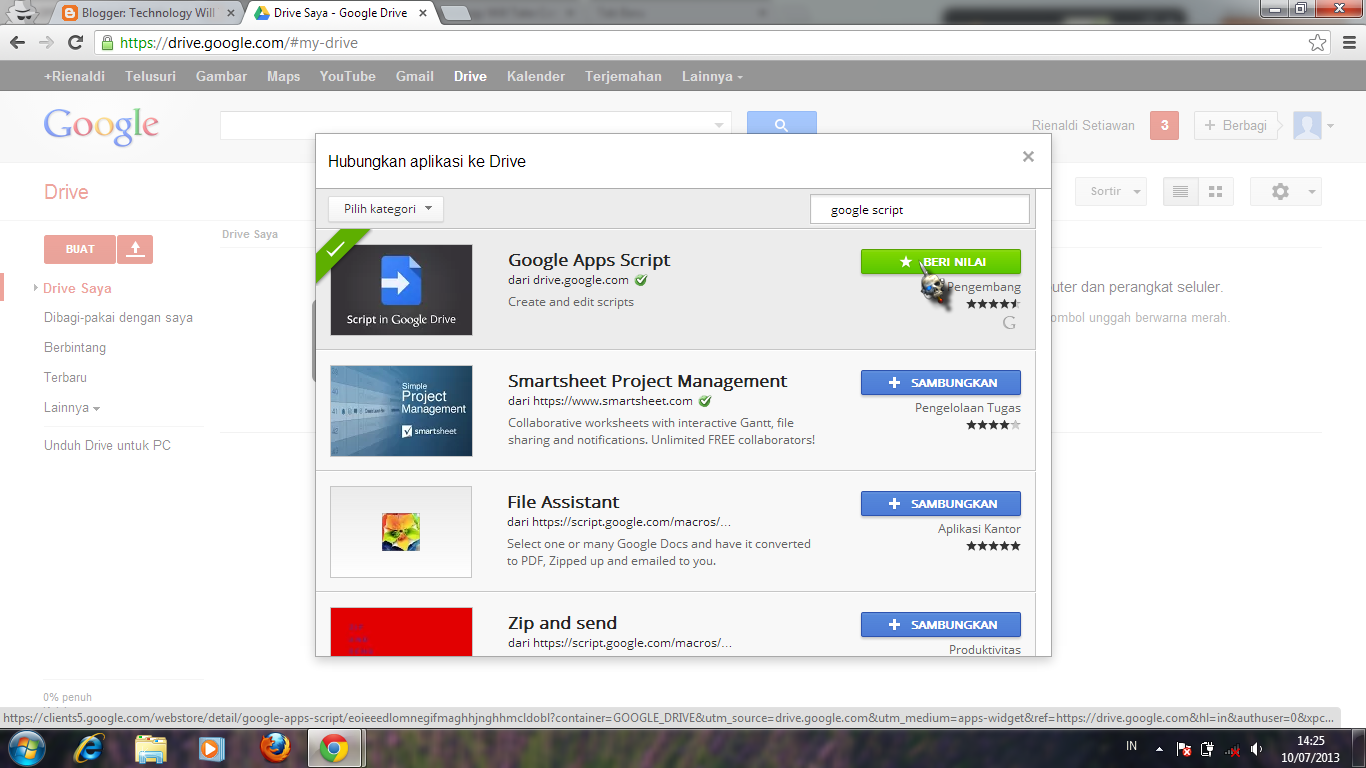Click the green BERI NILAI button
The height and width of the screenshot is (768, 1366).
pos(941,262)
